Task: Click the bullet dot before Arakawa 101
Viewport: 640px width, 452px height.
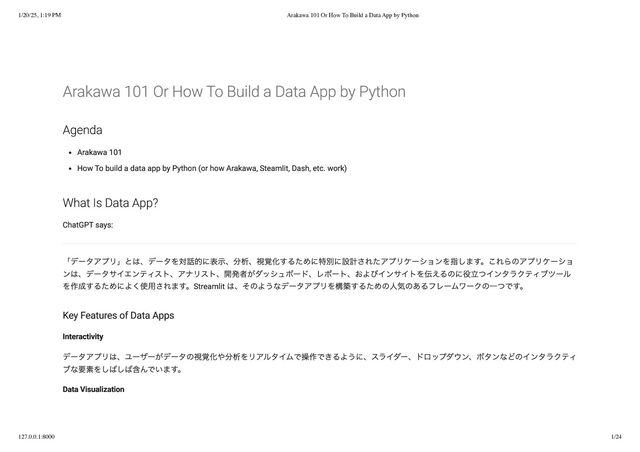Action: (x=71, y=153)
